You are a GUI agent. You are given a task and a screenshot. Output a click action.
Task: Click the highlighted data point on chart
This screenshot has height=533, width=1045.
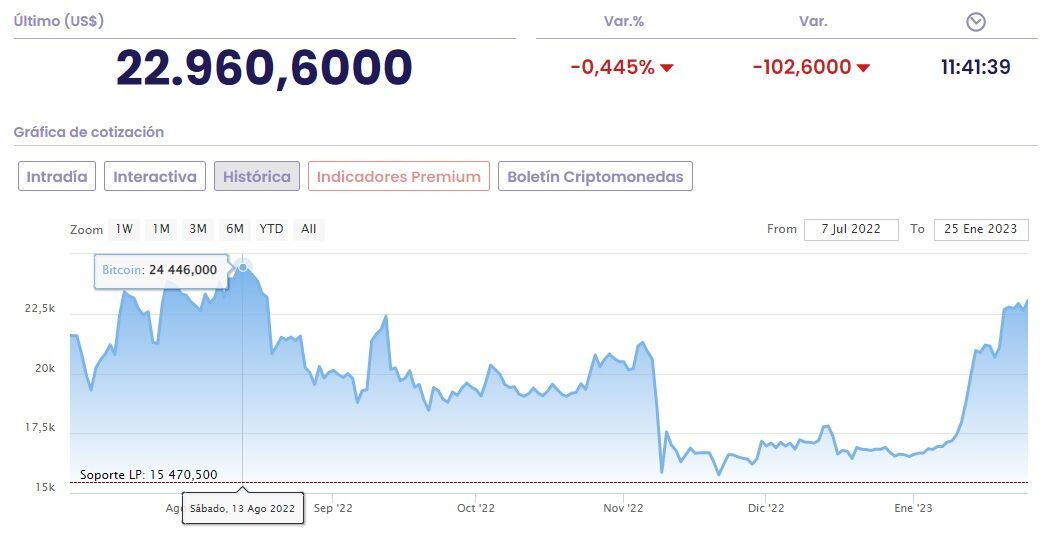click(x=243, y=267)
